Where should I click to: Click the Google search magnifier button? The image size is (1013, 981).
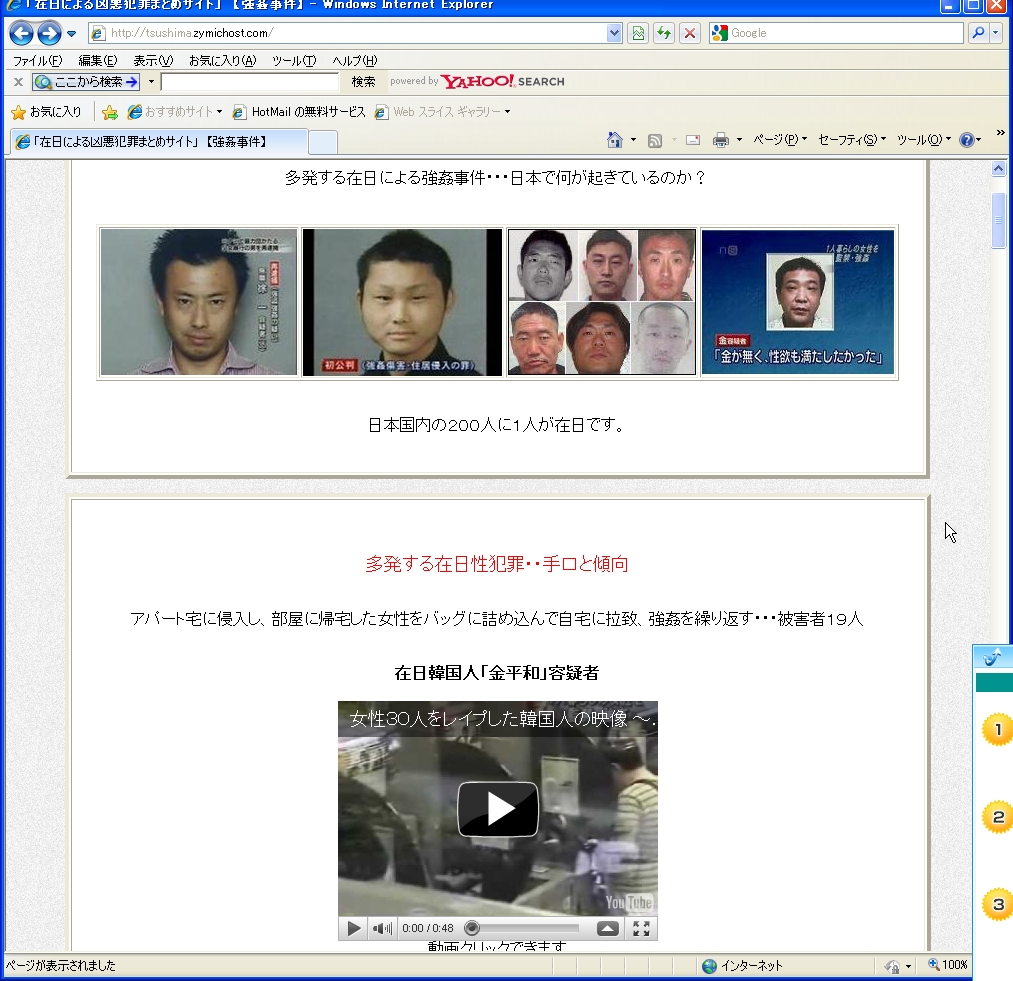977,33
